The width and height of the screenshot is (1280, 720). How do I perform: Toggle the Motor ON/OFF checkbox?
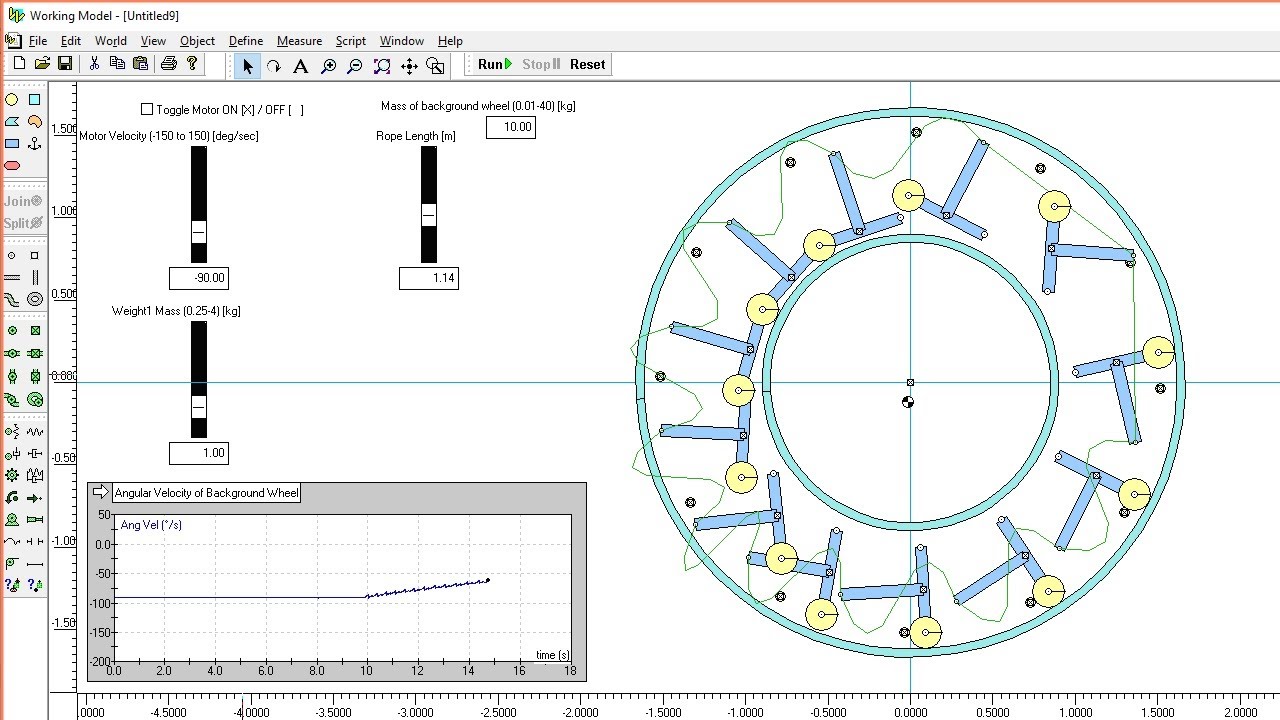[x=147, y=109]
